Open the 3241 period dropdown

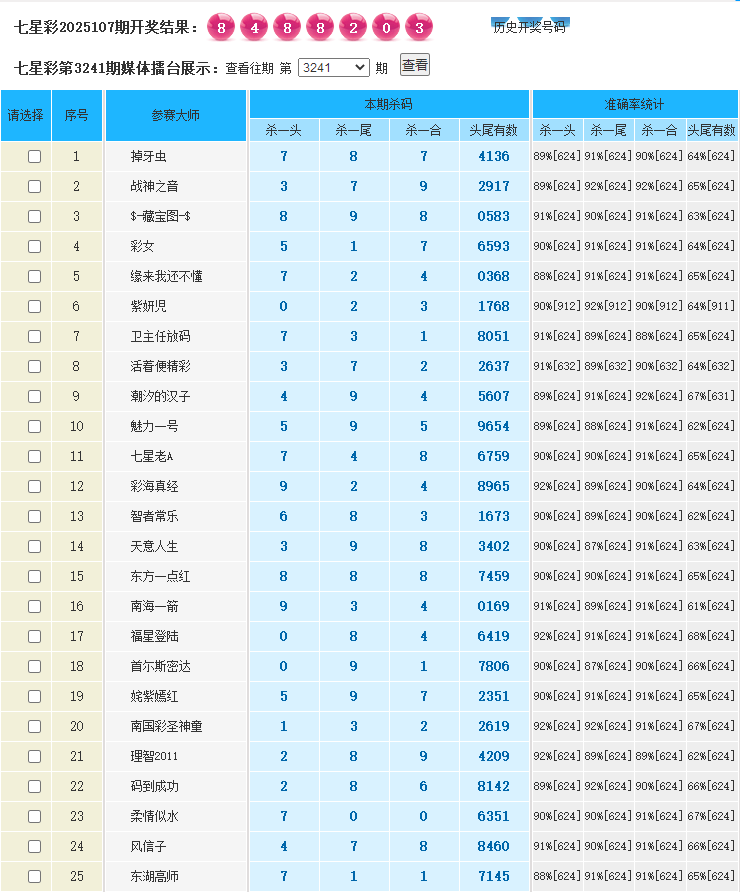click(333, 67)
